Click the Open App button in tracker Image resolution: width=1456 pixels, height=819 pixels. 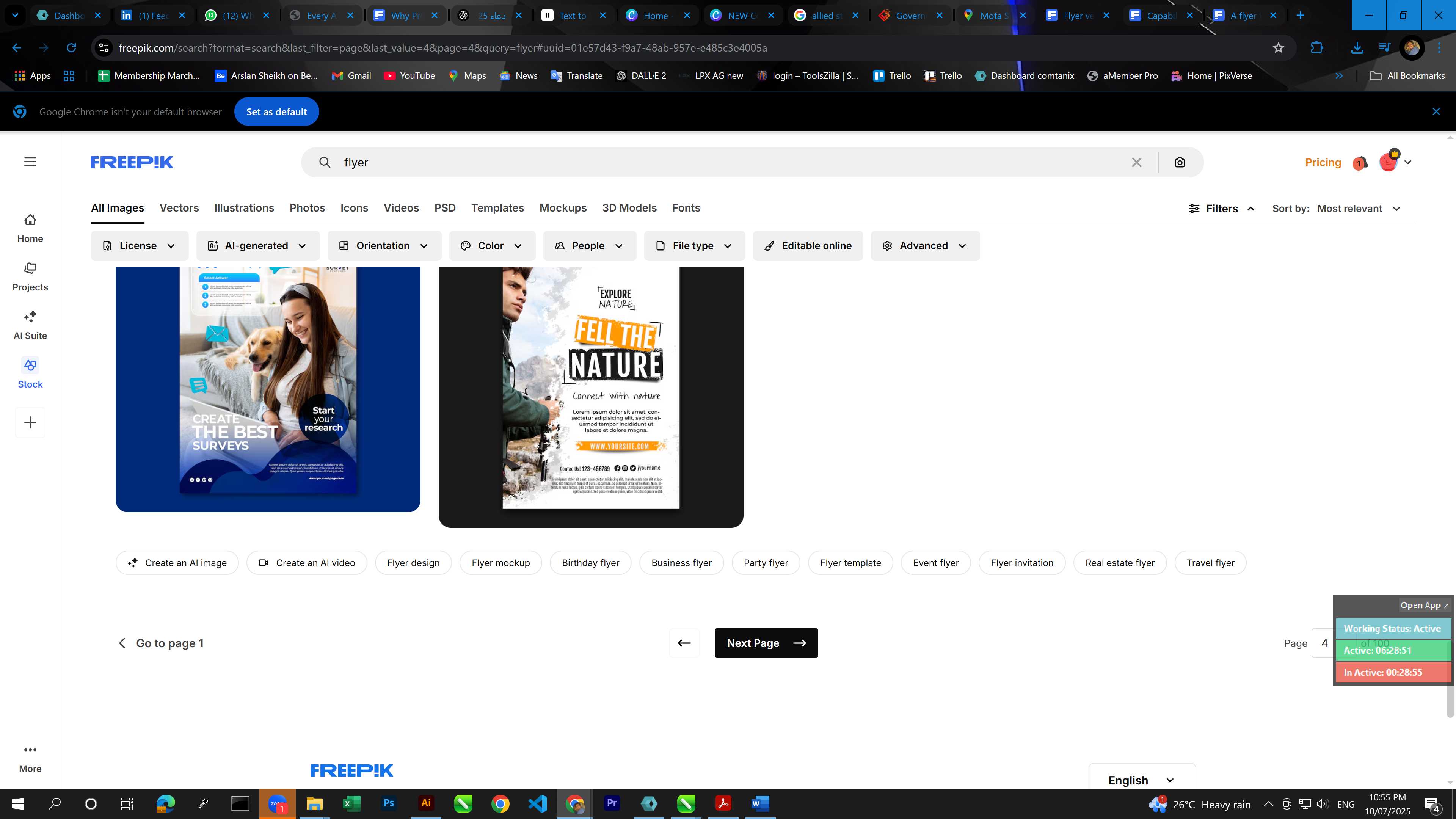click(1425, 605)
